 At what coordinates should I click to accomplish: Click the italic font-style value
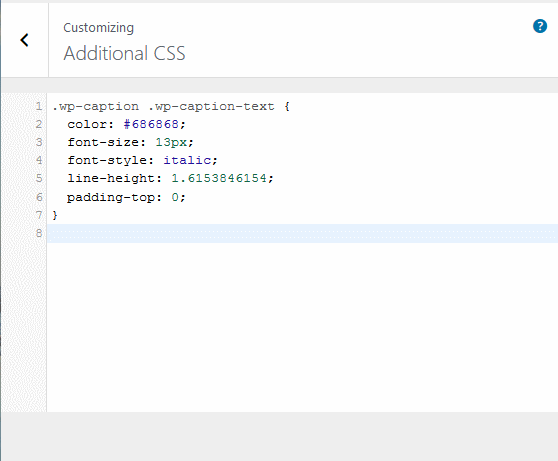click(x=187, y=160)
